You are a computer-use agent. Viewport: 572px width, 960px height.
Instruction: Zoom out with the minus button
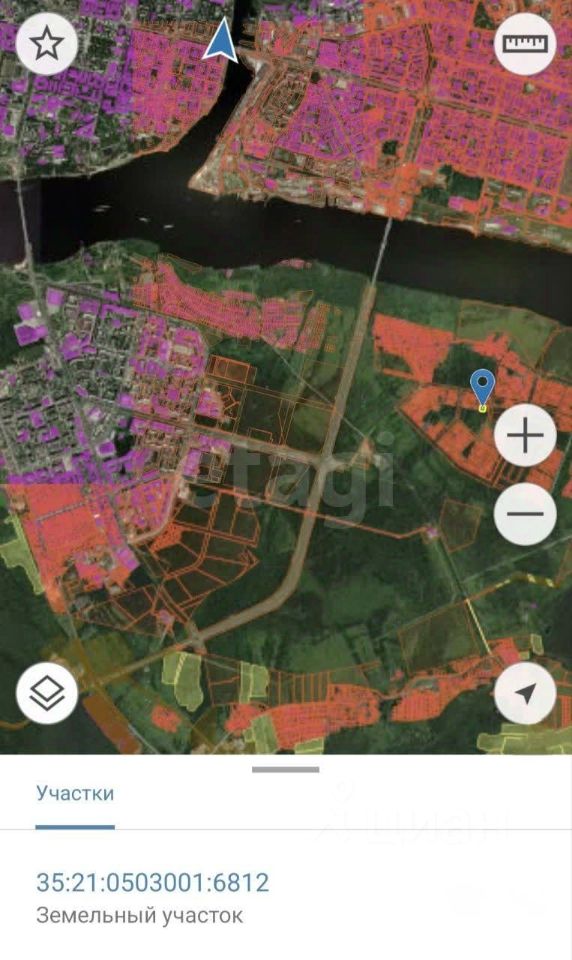pyautogui.click(x=525, y=514)
